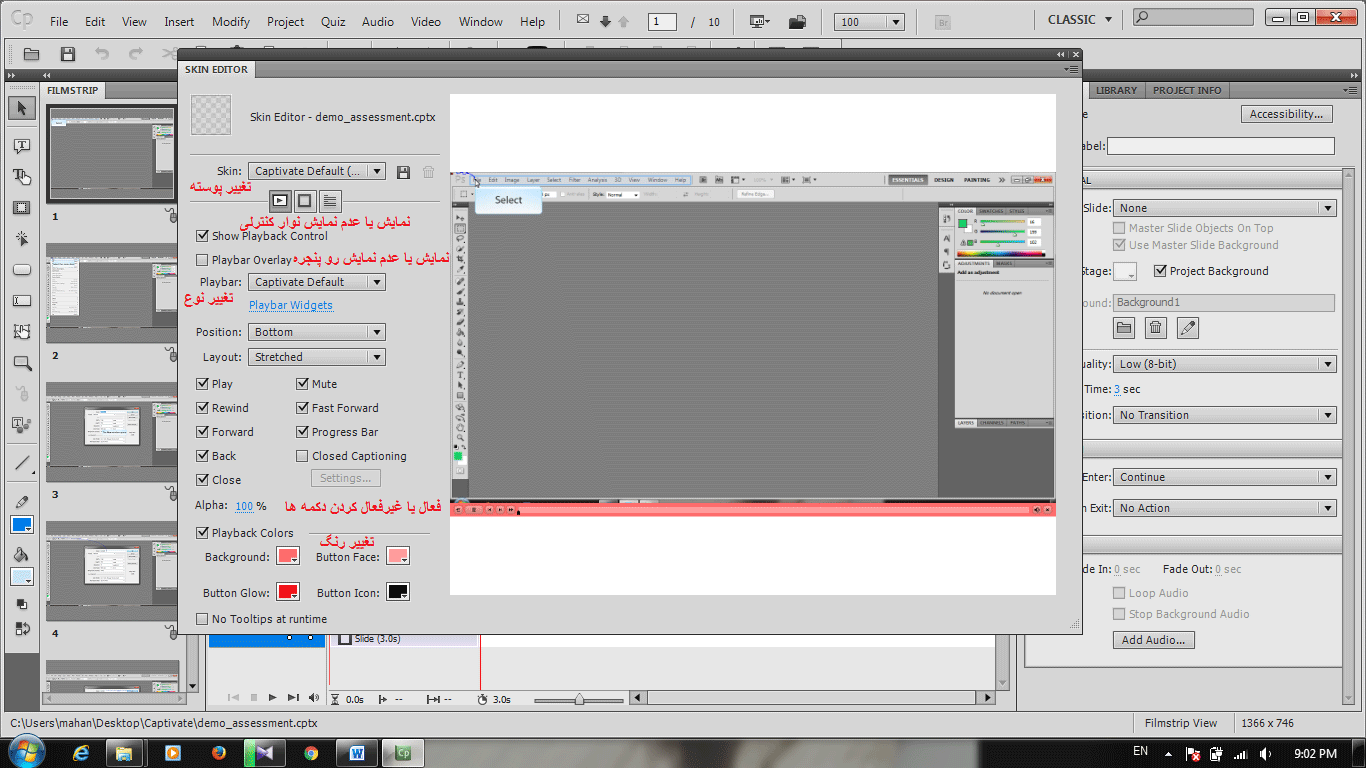The image size is (1366, 768).
Task: Switch to the Project Info tab
Action: [x=1187, y=90]
